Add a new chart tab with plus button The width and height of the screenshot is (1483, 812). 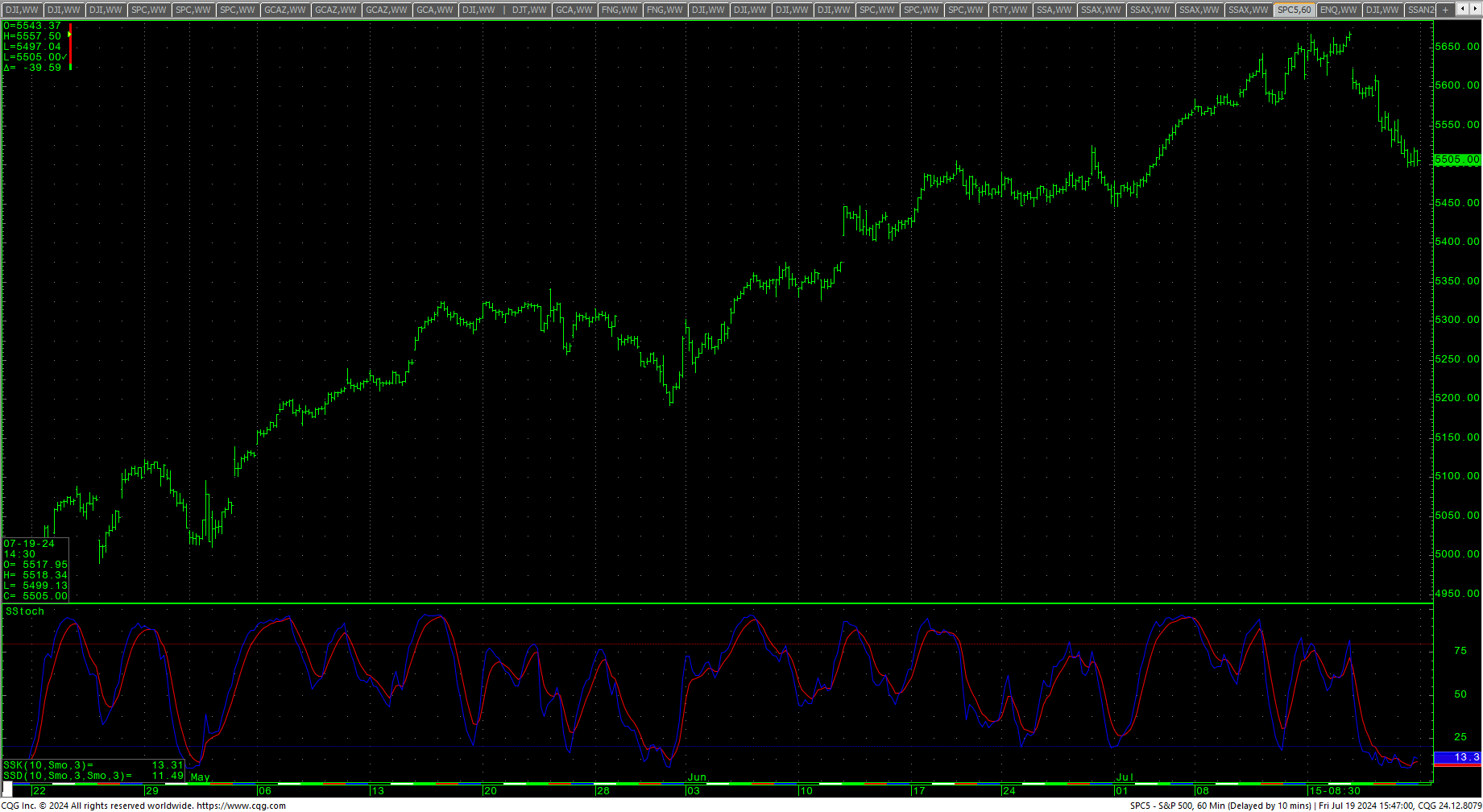coord(1445,10)
